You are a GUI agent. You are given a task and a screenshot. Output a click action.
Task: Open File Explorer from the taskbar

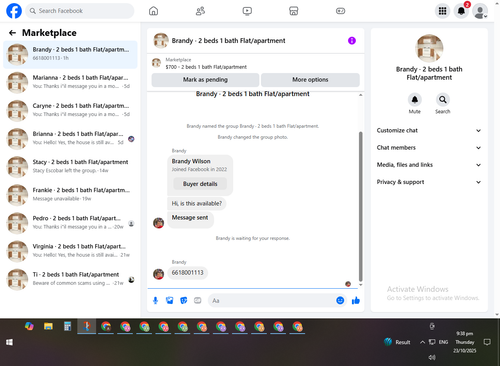coord(48,326)
